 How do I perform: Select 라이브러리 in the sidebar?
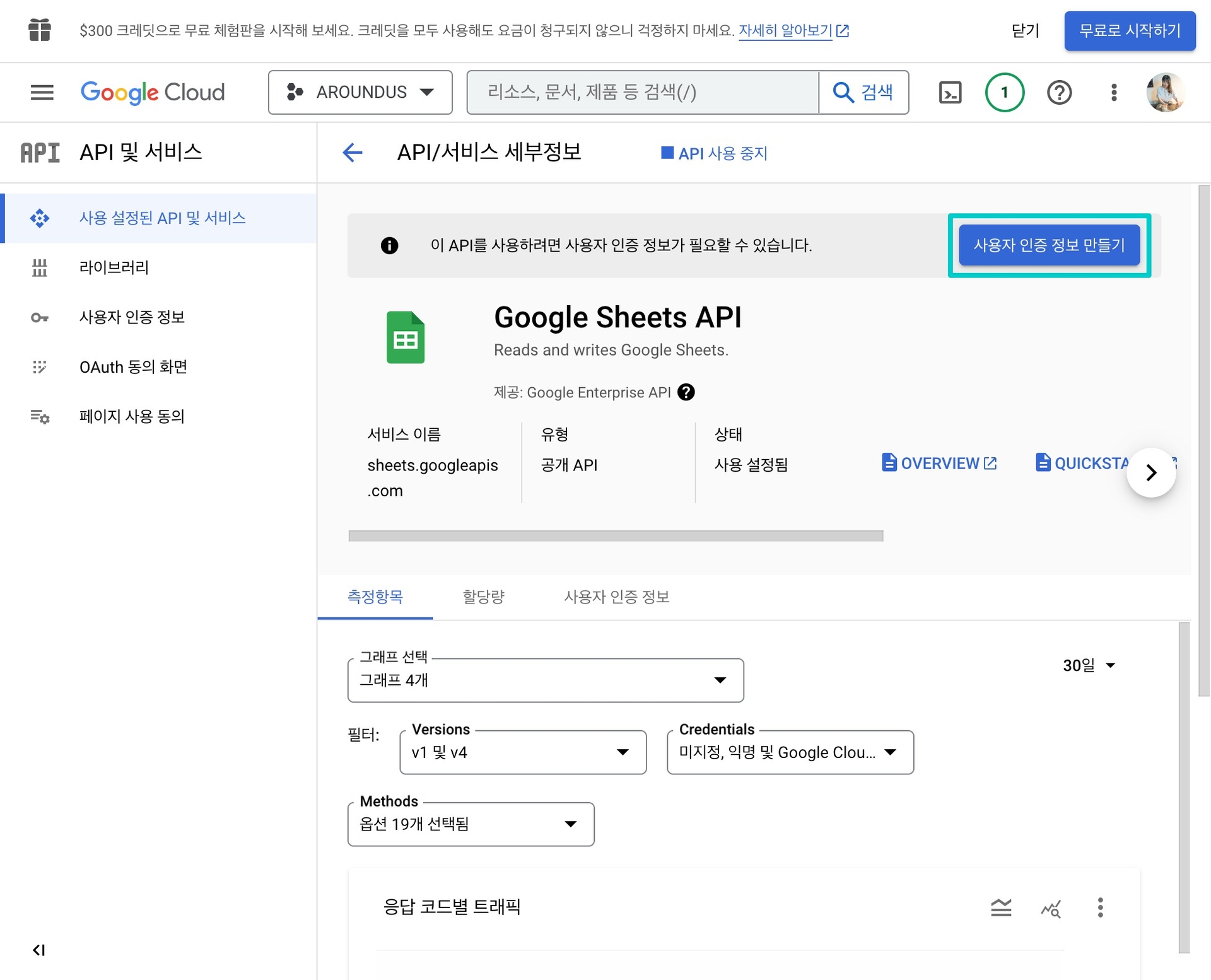[114, 267]
